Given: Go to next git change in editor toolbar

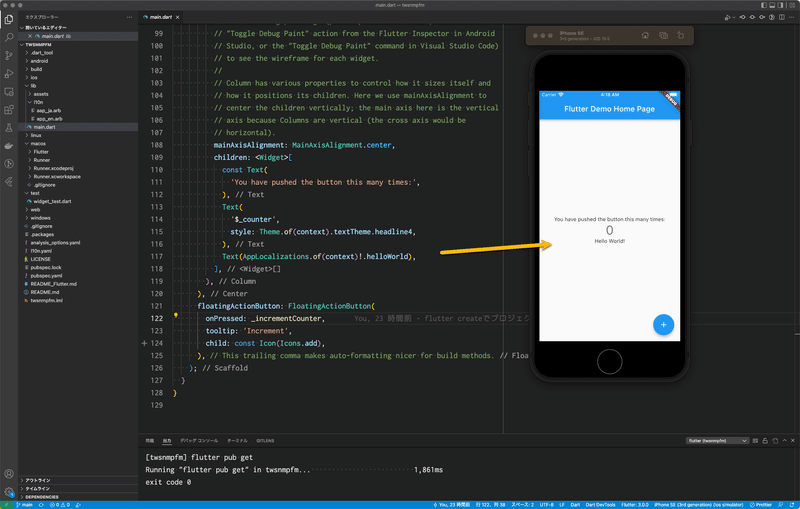Looking at the screenshot, I should pyautogui.click(x=762, y=17).
